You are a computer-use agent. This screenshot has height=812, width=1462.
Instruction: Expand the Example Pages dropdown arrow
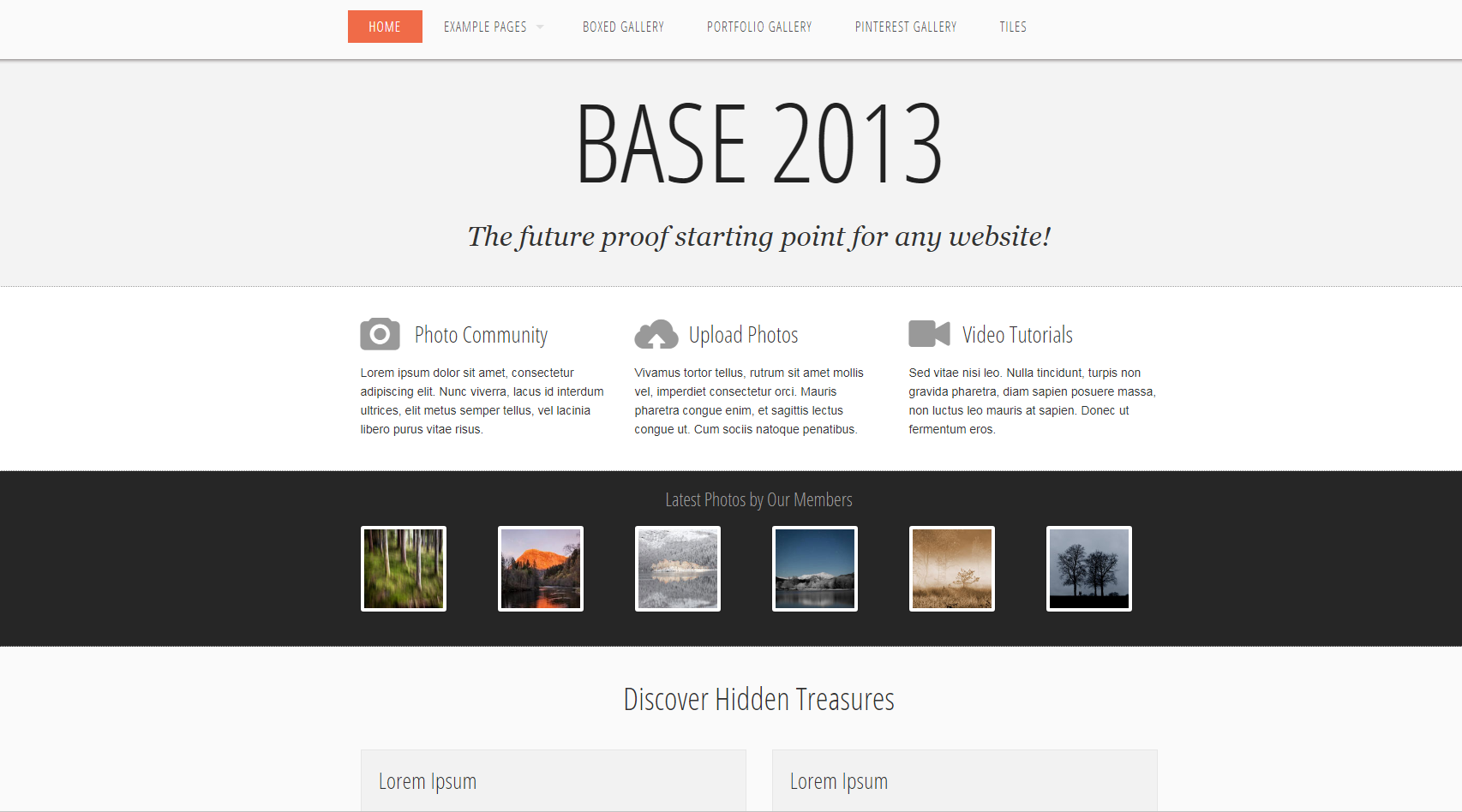coord(540,27)
